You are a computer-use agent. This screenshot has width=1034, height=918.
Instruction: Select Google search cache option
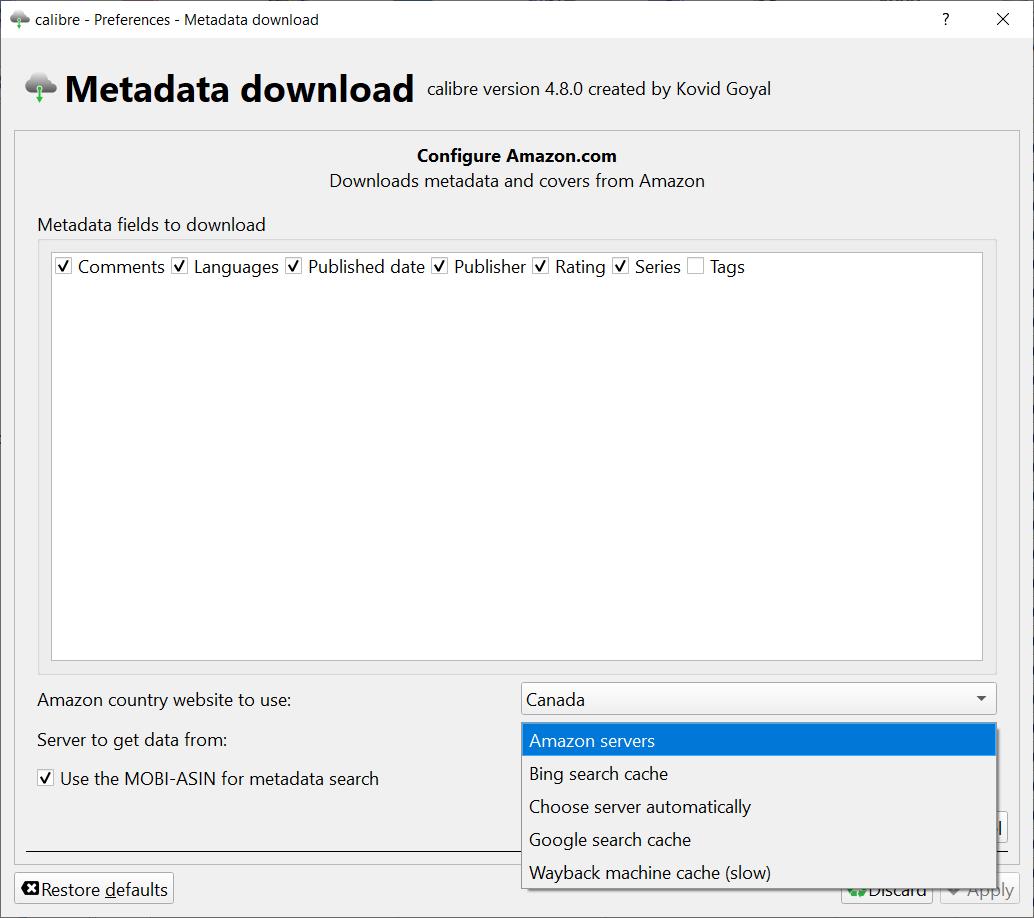[758, 840]
